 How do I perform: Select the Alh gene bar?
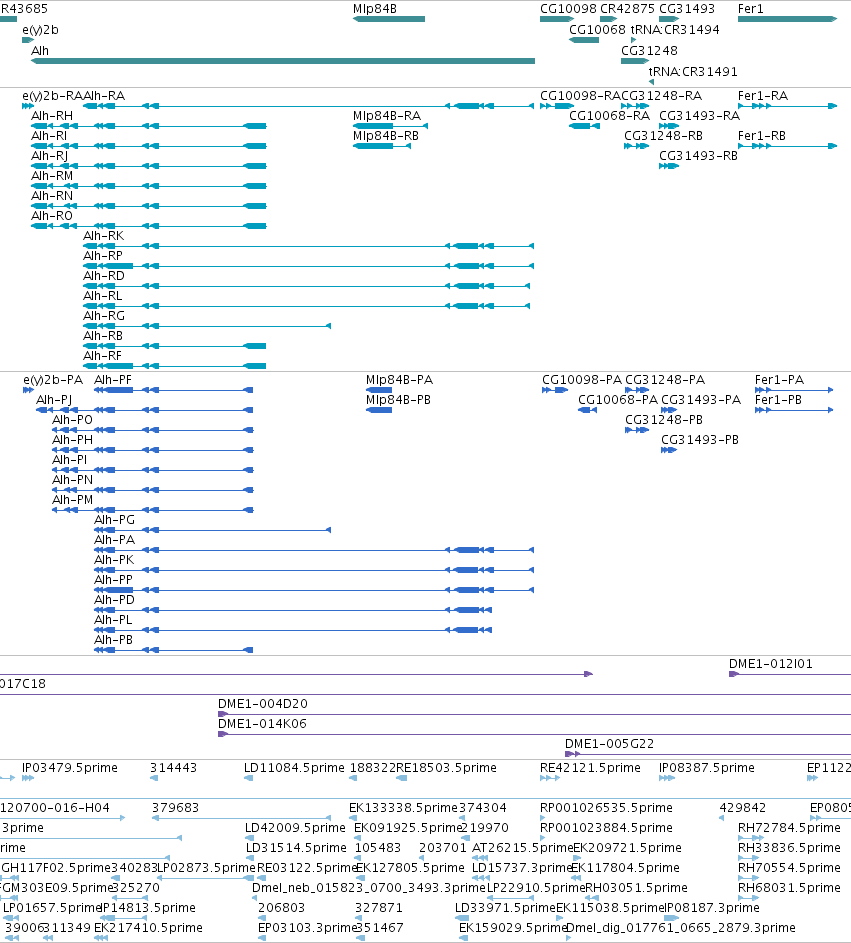pos(283,61)
